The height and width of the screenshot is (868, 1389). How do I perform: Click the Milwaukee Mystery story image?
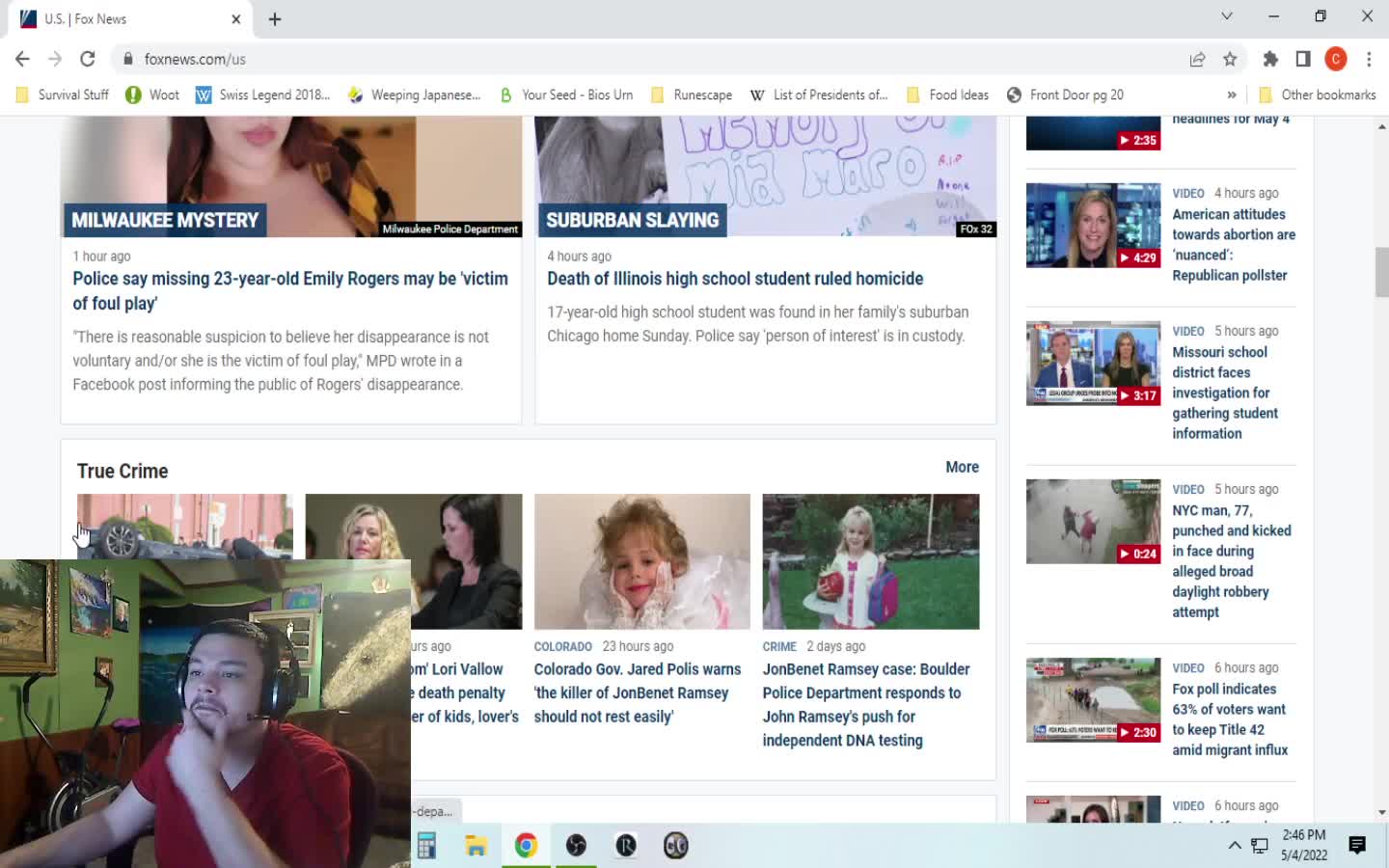pyautogui.click(x=290, y=176)
